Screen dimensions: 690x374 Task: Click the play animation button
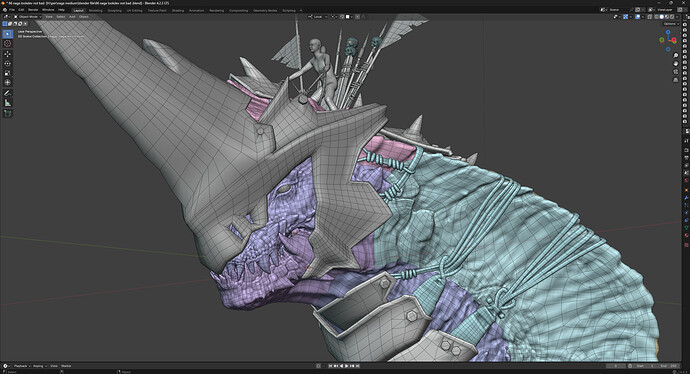346,366
